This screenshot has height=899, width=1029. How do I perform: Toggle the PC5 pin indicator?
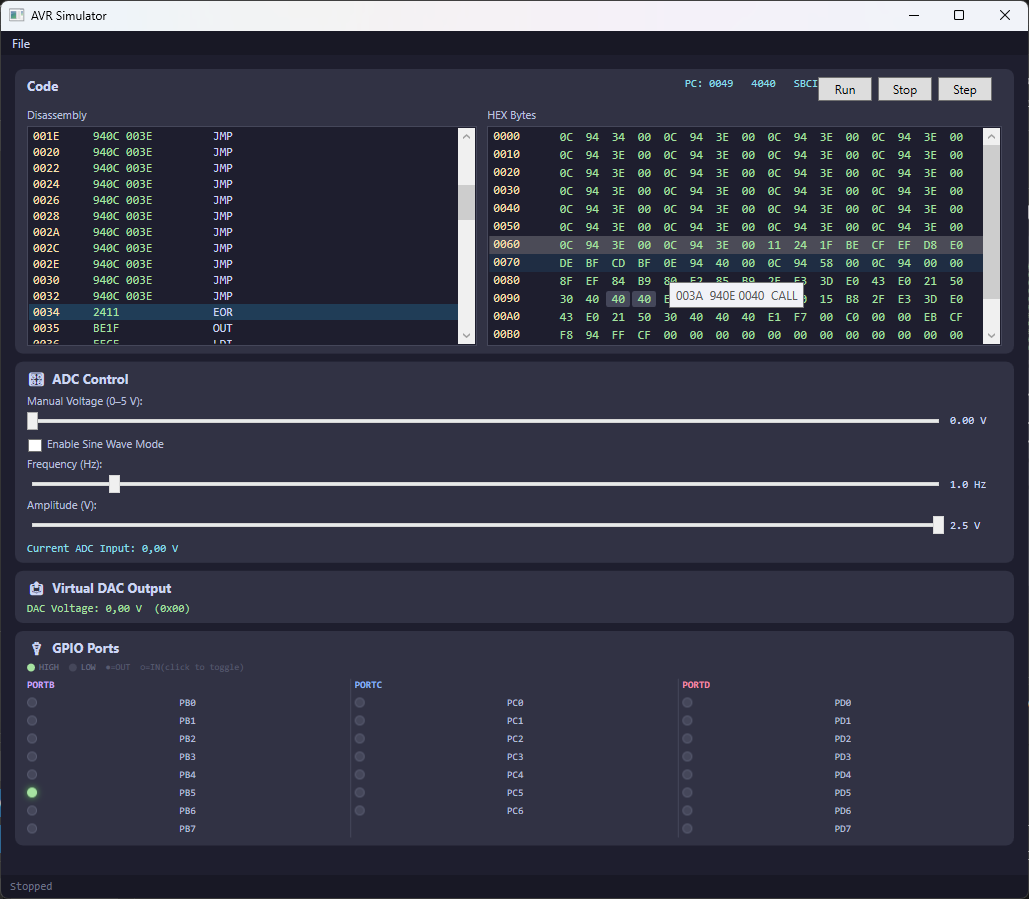coord(360,793)
